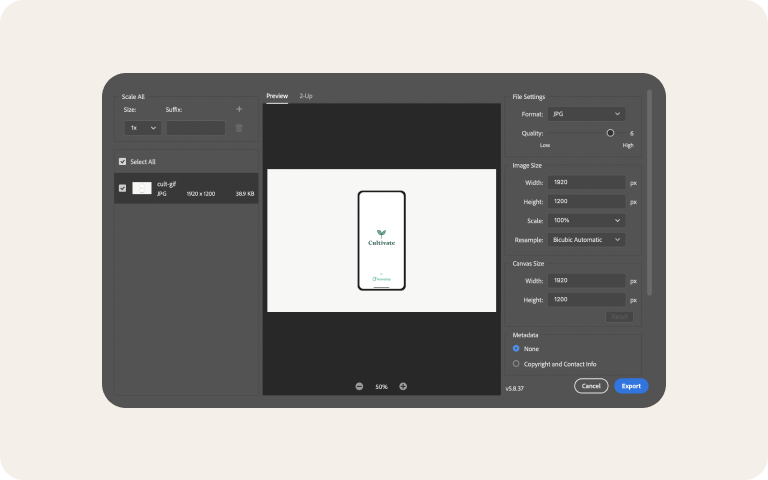Click the Cancel button
Image resolution: width=768 pixels, height=480 pixels.
point(591,386)
